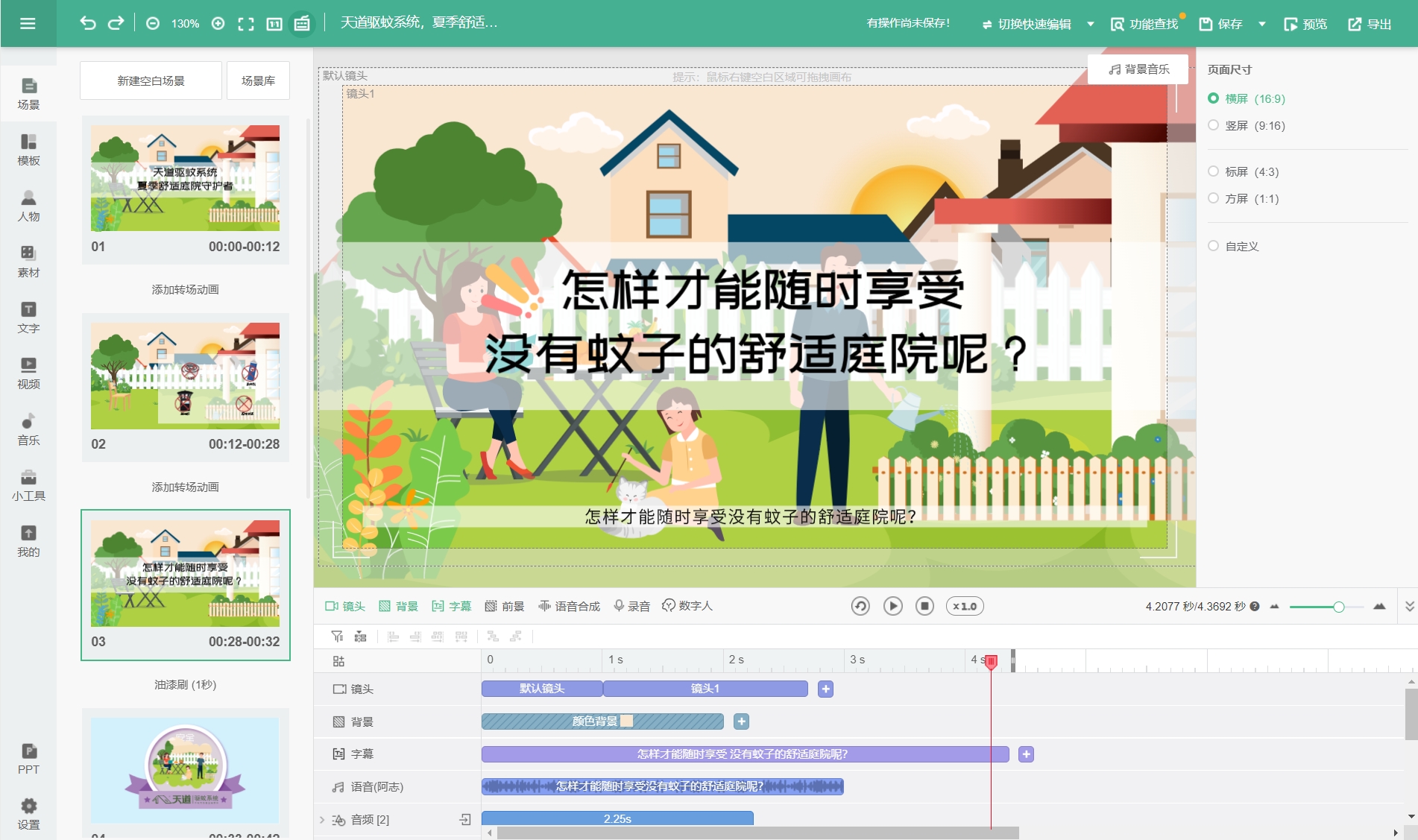Open Settings in the sidebar
The image size is (1418, 840).
pyautogui.click(x=28, y=814)
